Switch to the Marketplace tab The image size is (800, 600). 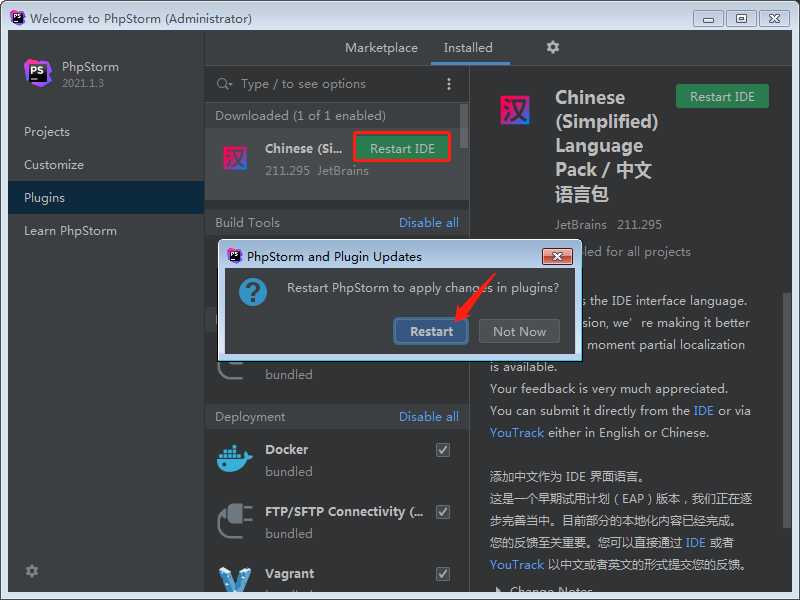click(x=381, y=48)
